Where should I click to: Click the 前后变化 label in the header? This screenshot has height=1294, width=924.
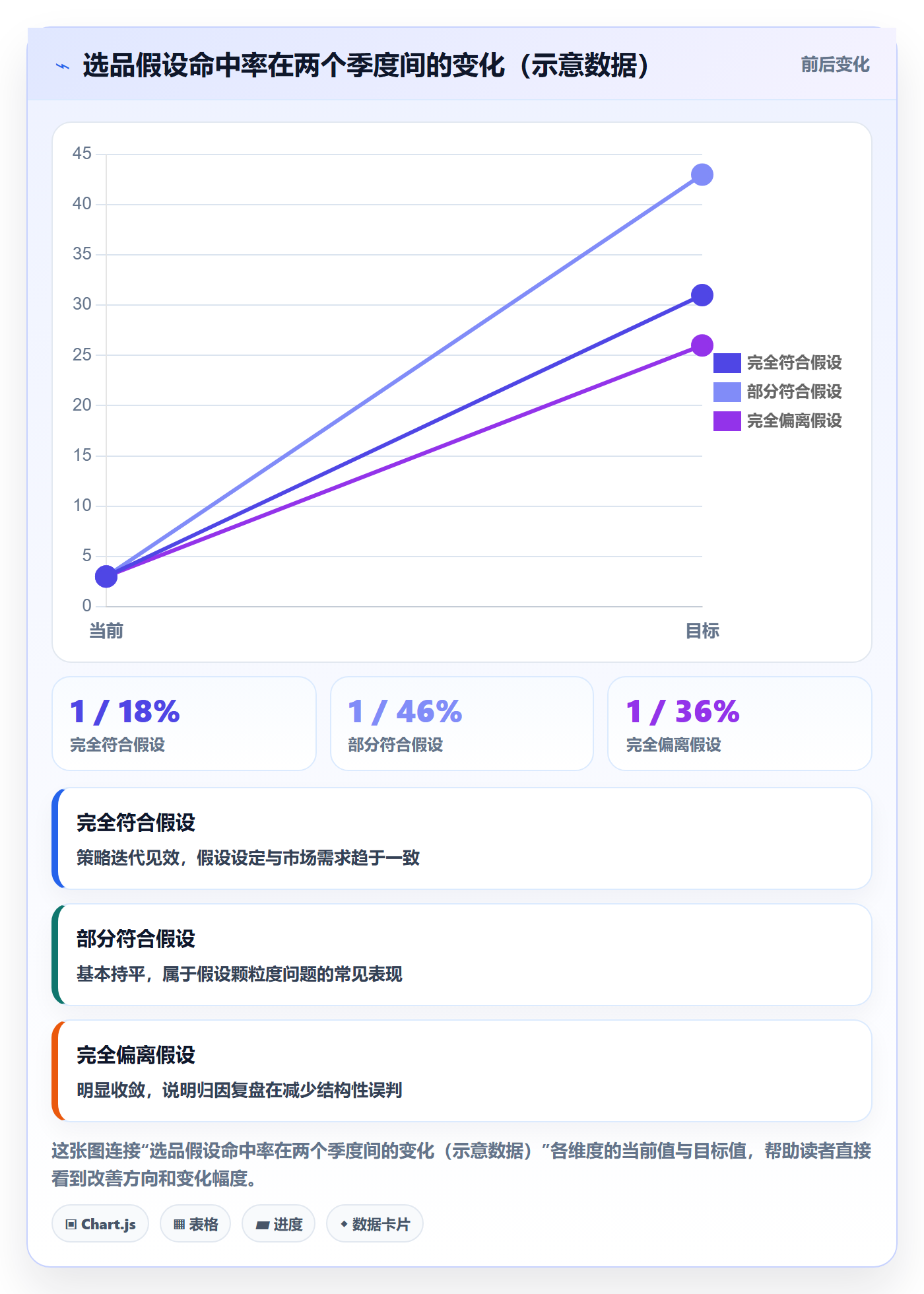point(835,65)
